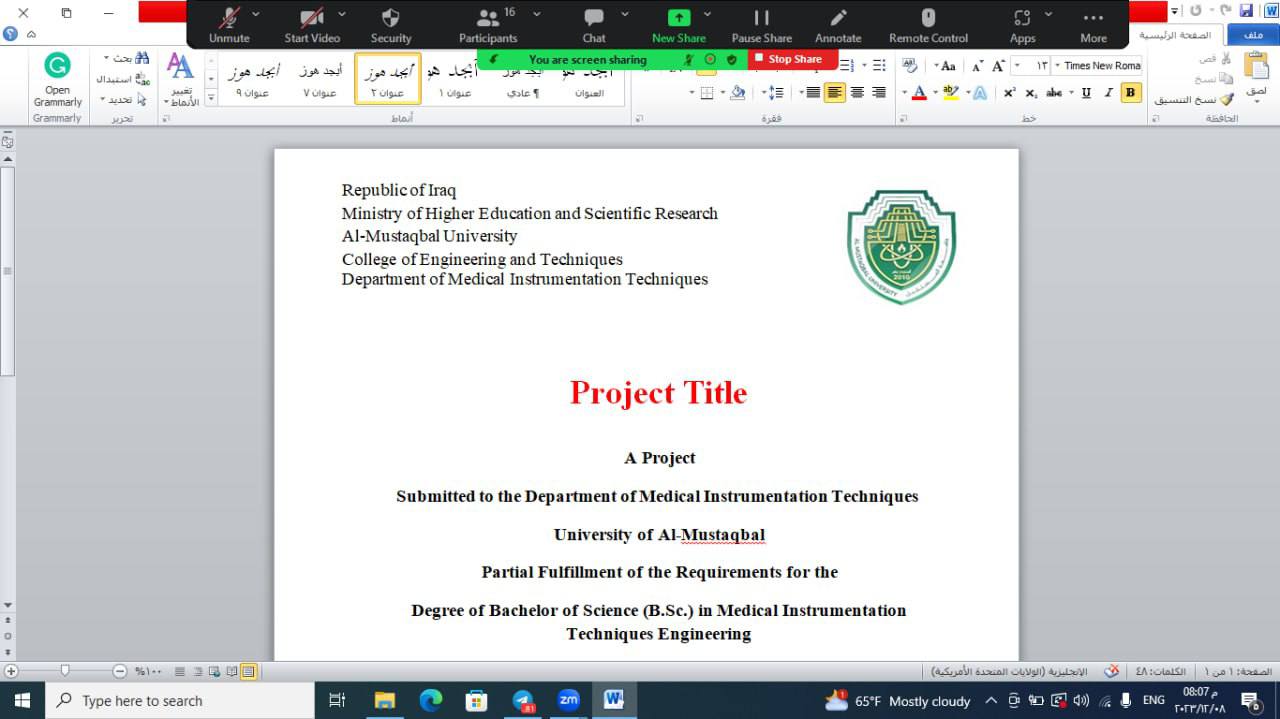Click the Format Painter brush icon

(1226, 99)
